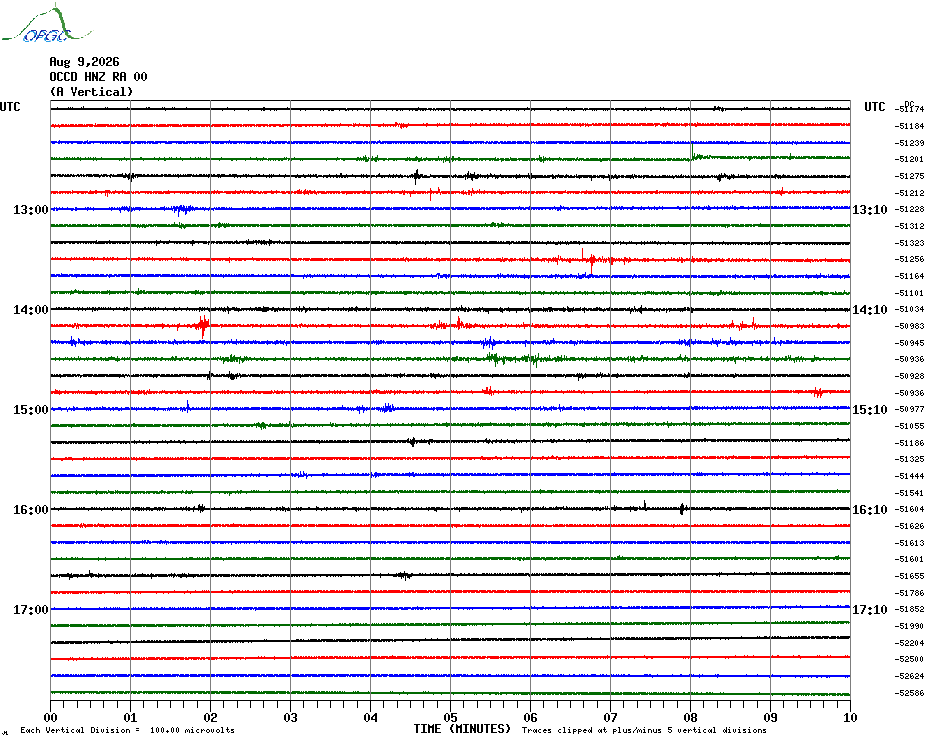
Task: Click the '13:10' time label
Action: point(870,209)
